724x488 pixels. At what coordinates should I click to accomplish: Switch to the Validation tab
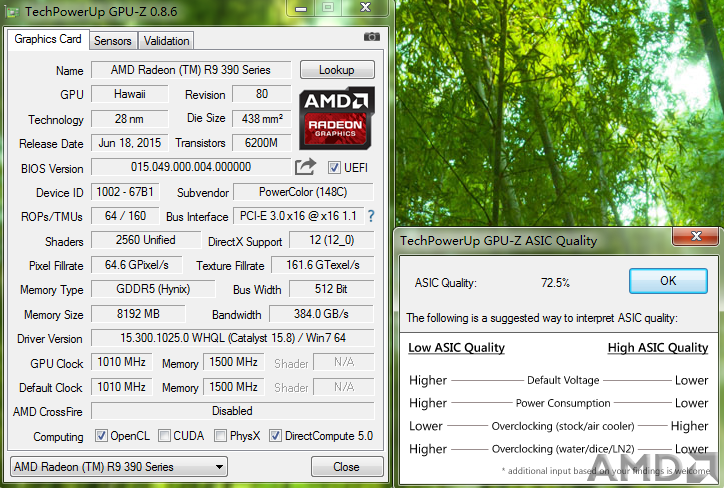(x=166, y=41)
